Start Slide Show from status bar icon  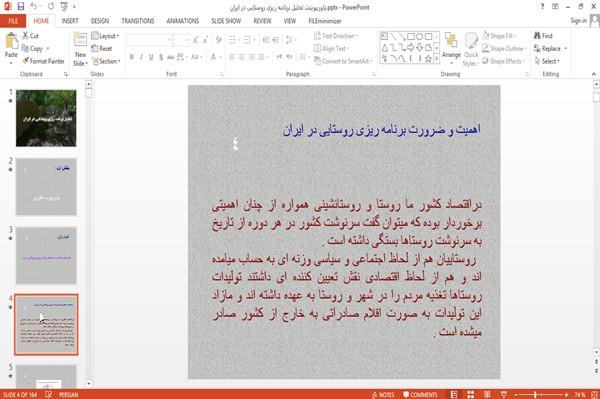(504, 394)
